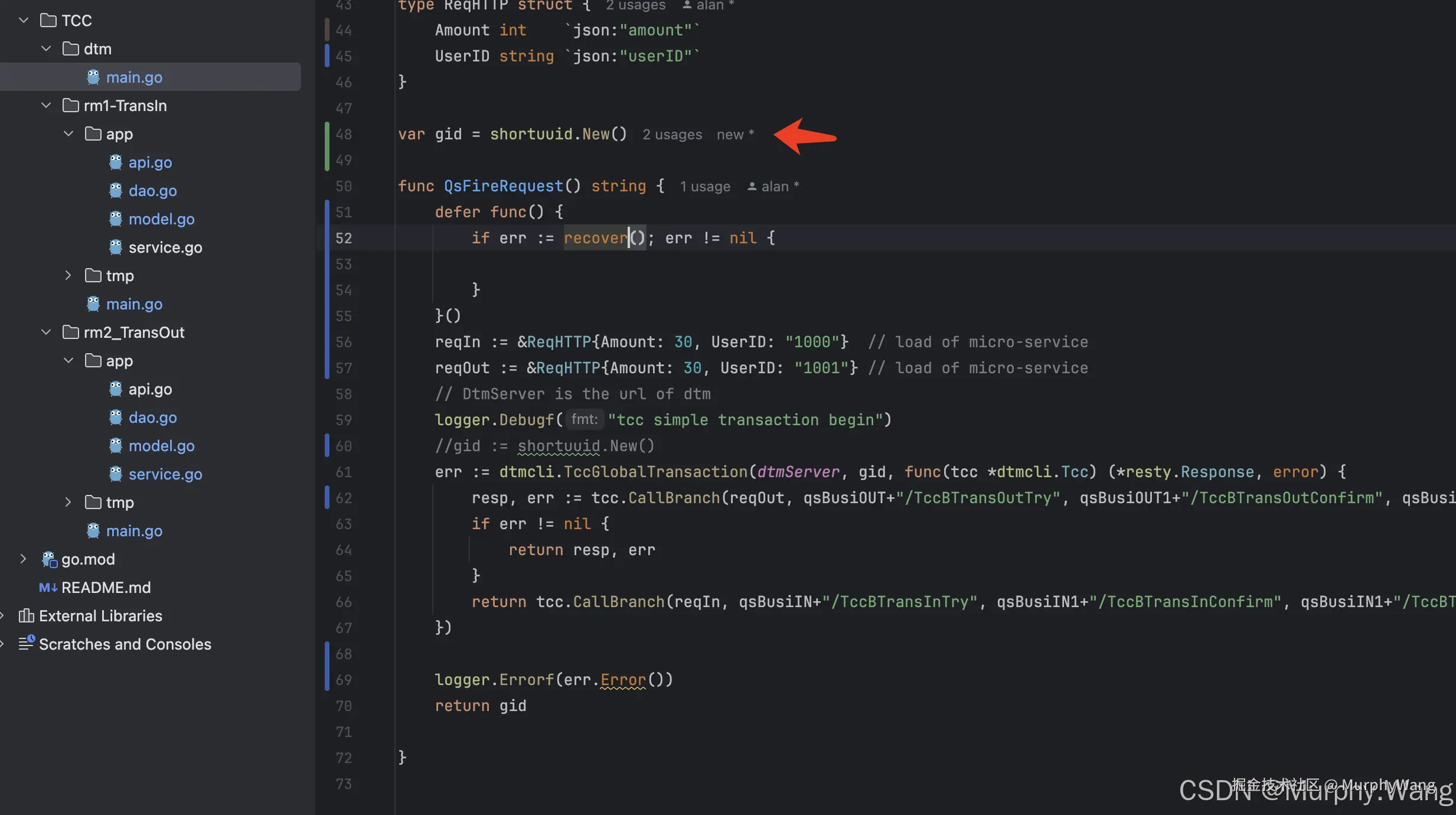Expand the tmp folder under rm2_TransOut
This screenshot has width=1456, height=815.
(68, 503)
